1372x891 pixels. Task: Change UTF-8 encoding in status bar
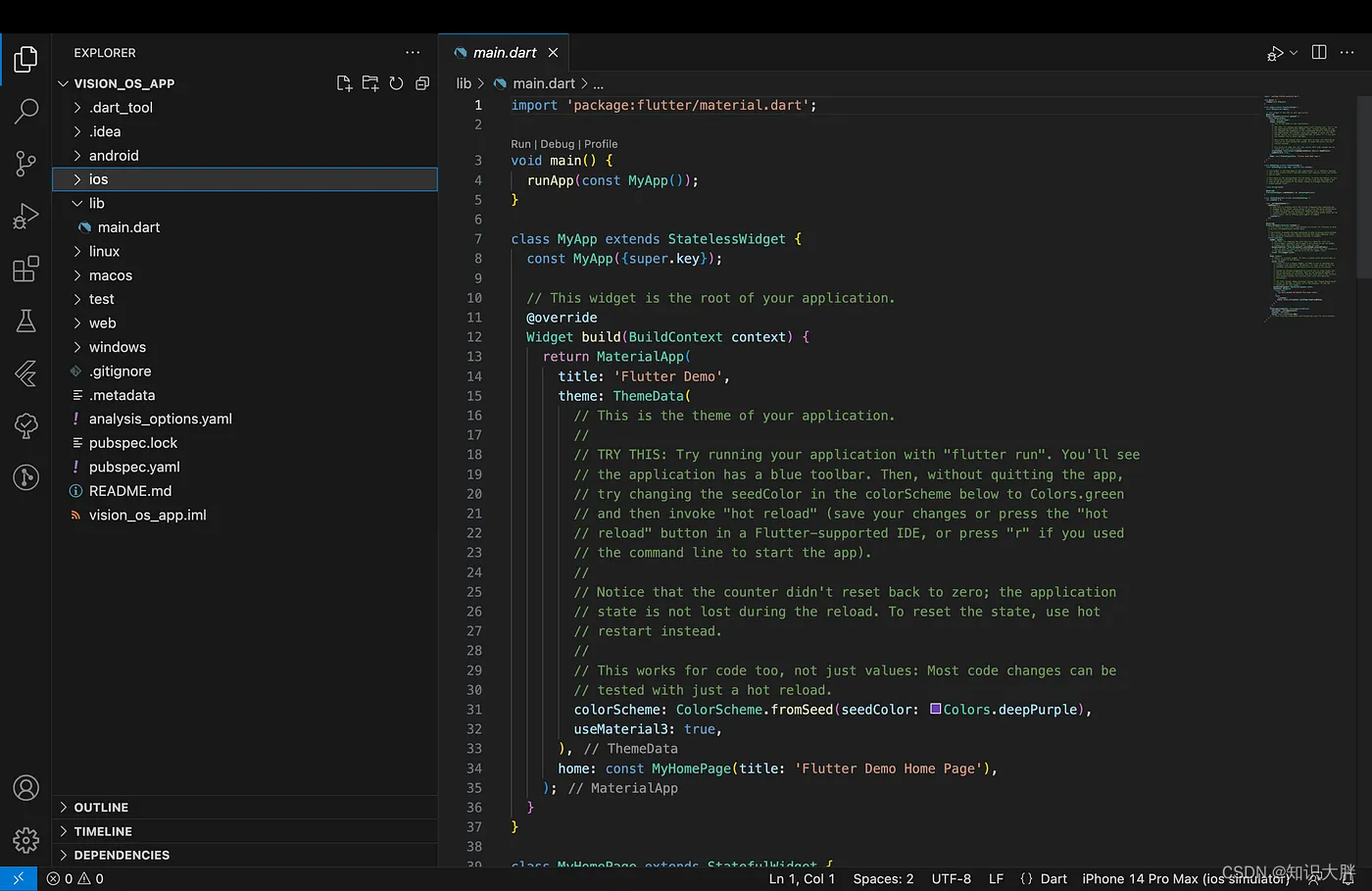(x=951, y=879)
